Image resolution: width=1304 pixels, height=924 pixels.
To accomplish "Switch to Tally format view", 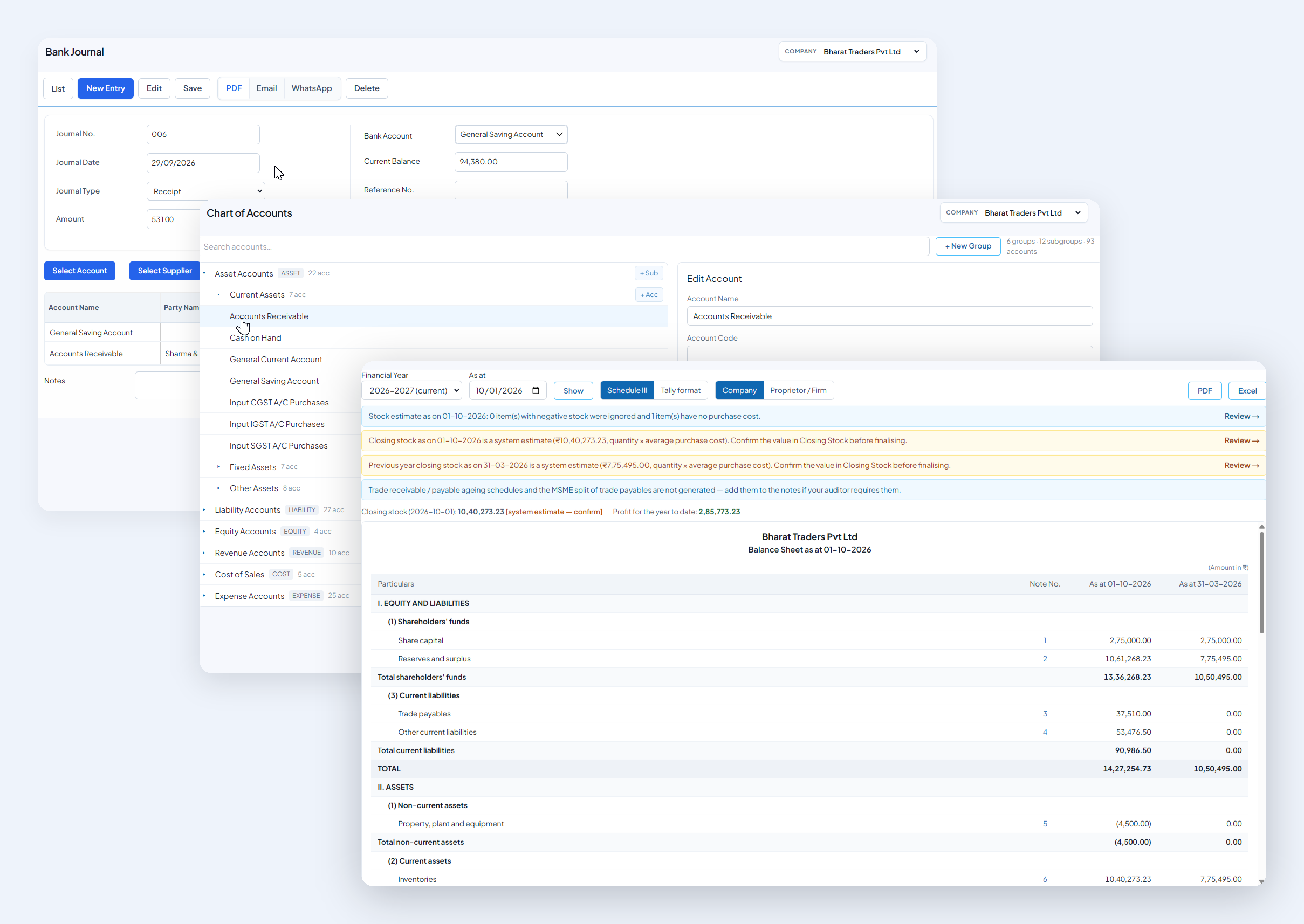I will [x=680, y=390].
